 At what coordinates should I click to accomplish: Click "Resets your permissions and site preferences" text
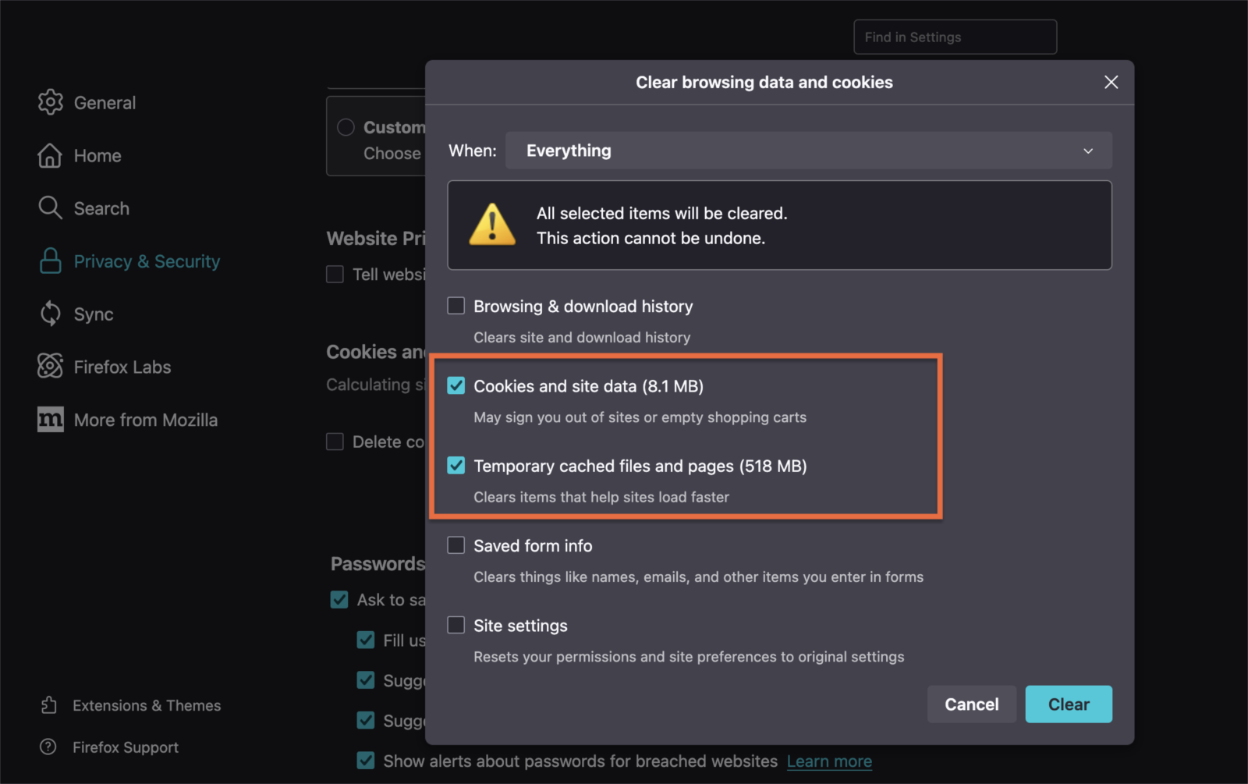click(x=689, y=657)
